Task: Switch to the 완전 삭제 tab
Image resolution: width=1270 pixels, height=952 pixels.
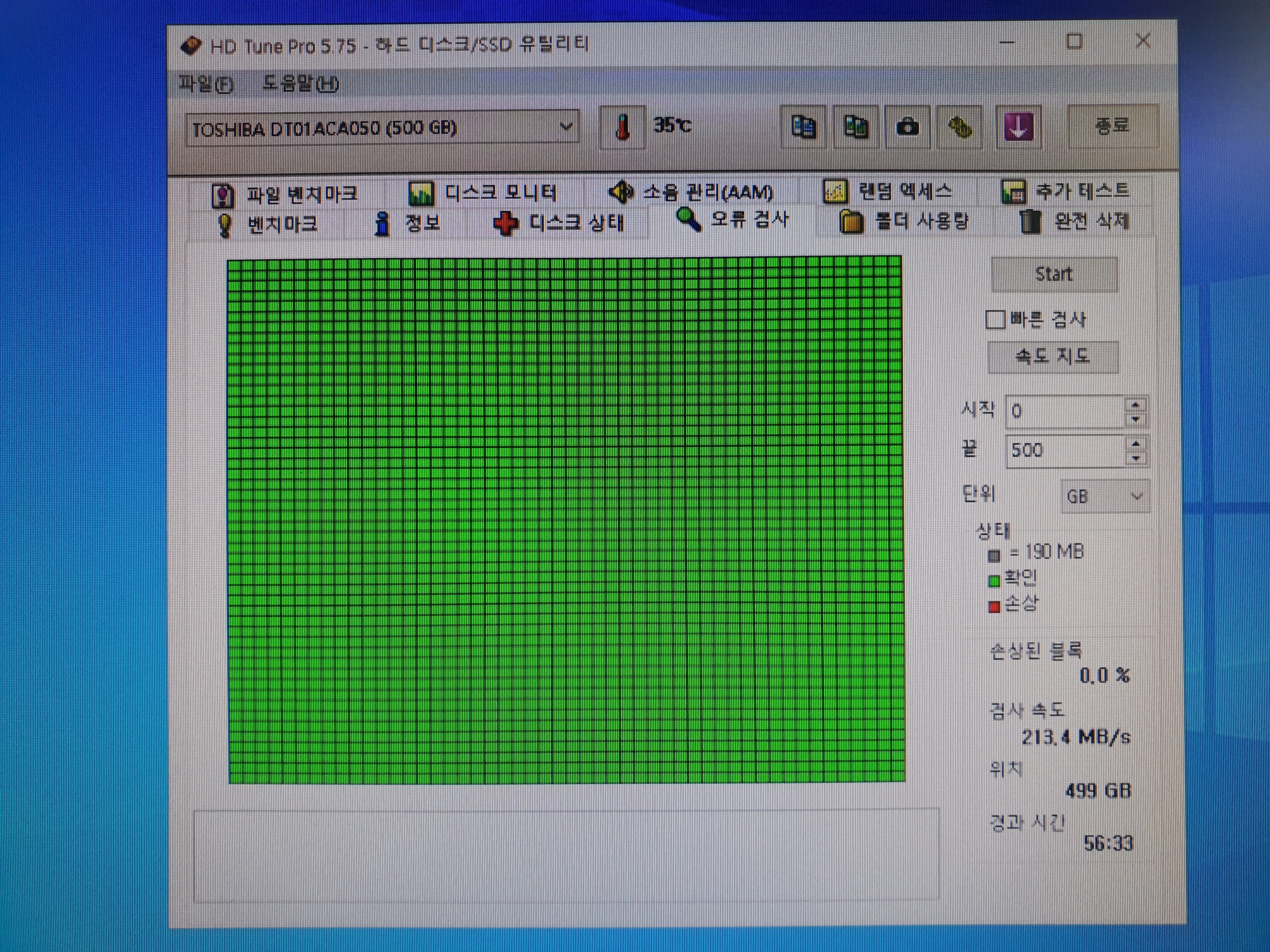Action: coord(1075,221)
